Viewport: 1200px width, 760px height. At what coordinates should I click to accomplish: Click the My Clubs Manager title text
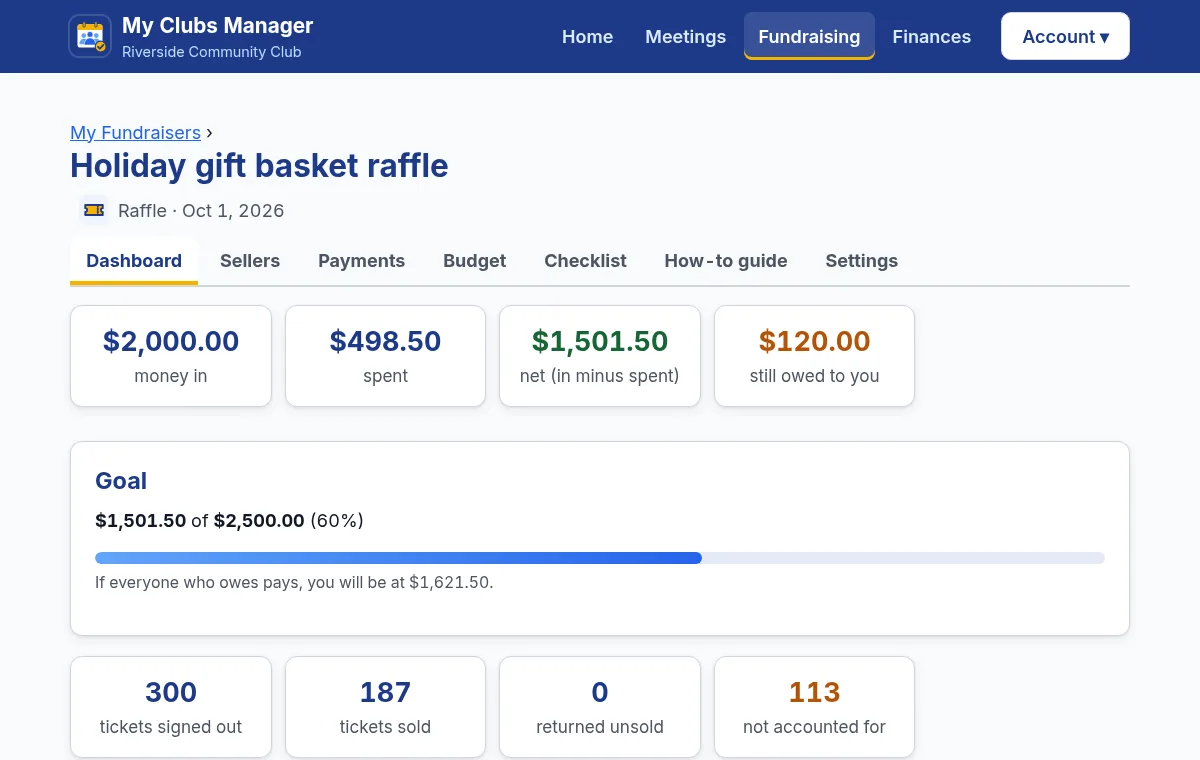[217, 26]
